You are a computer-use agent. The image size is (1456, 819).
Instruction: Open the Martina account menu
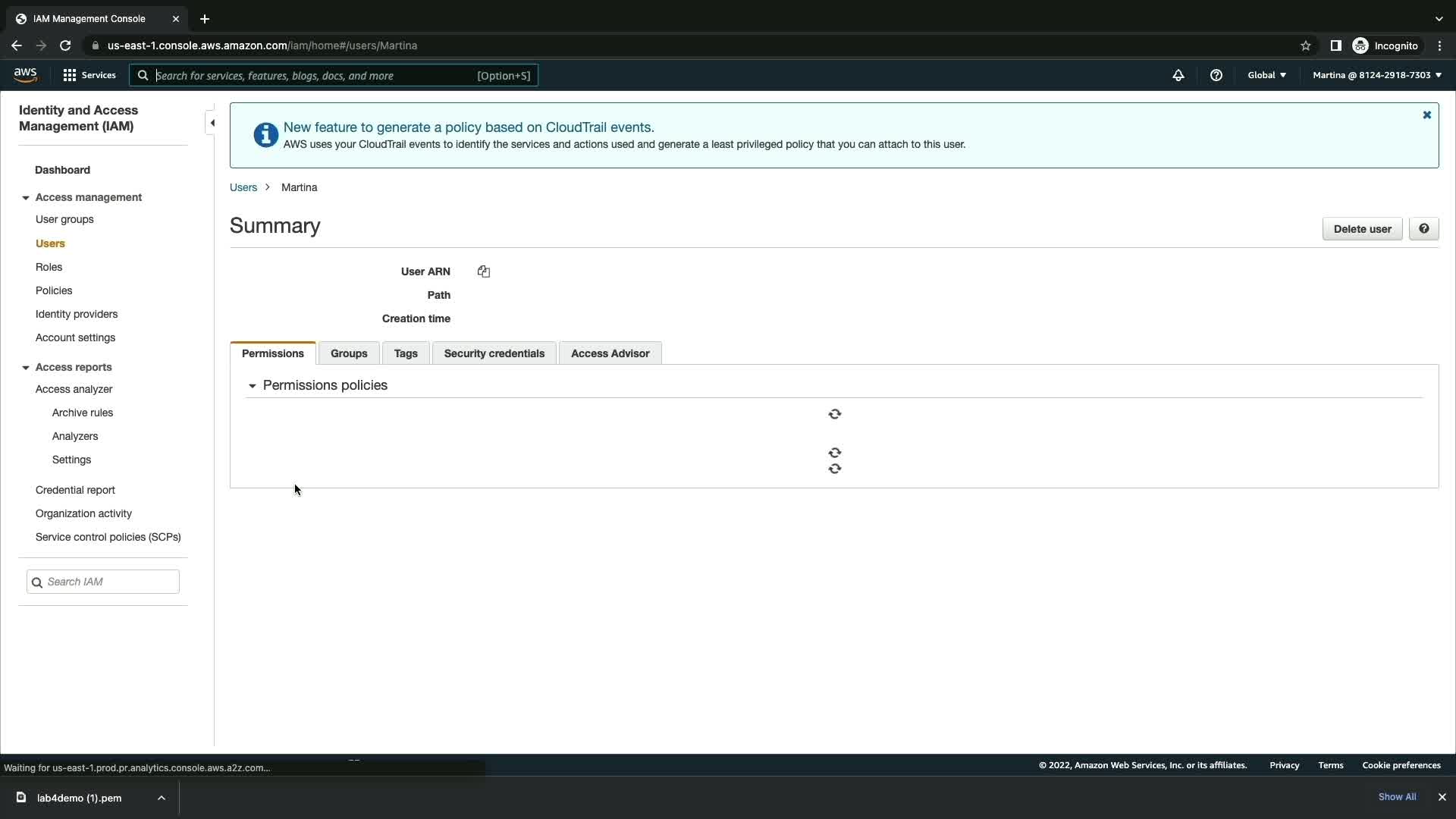coord(1376,75)
